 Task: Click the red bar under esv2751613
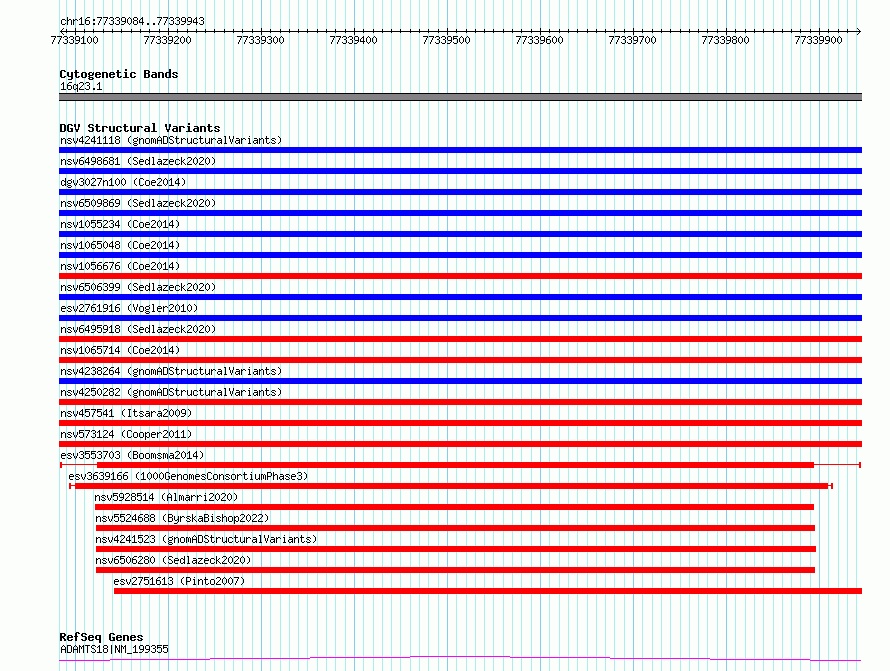point(488,591)
